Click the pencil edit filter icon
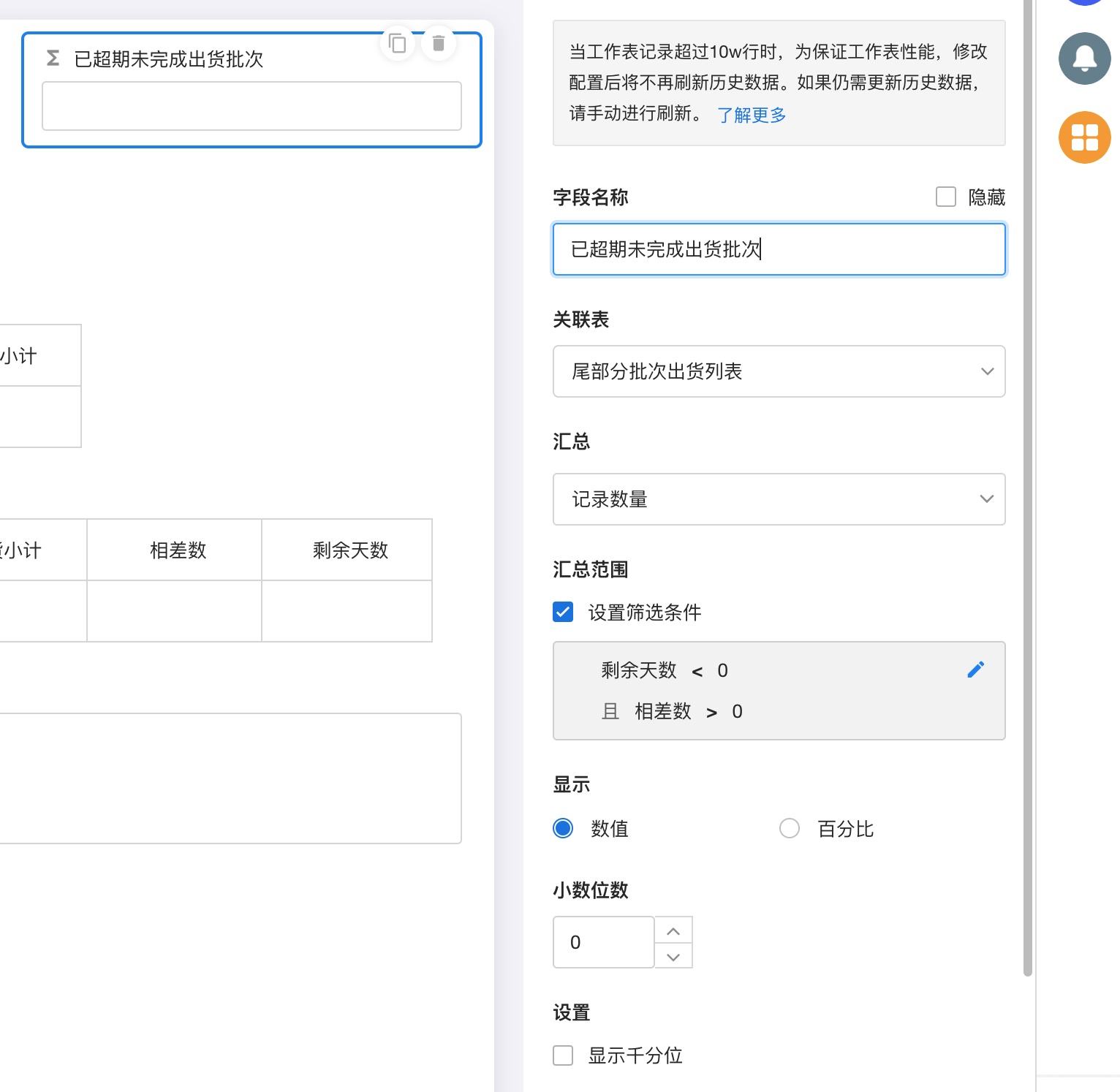The image size is (1120, 1092). coord(975,670)
